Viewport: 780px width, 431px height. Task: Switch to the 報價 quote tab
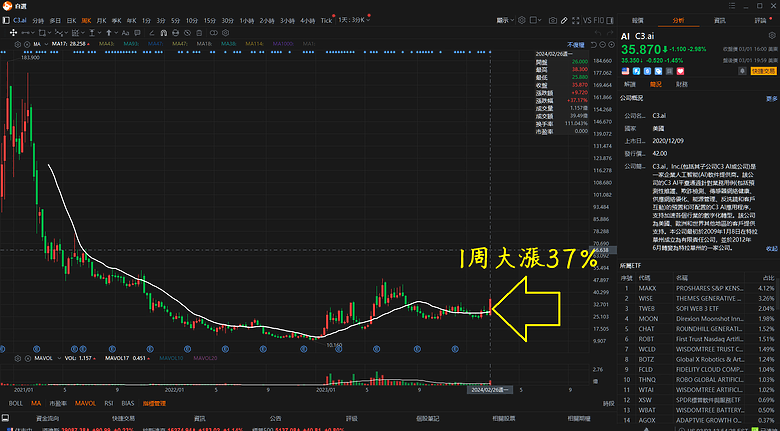click(637, 20)
